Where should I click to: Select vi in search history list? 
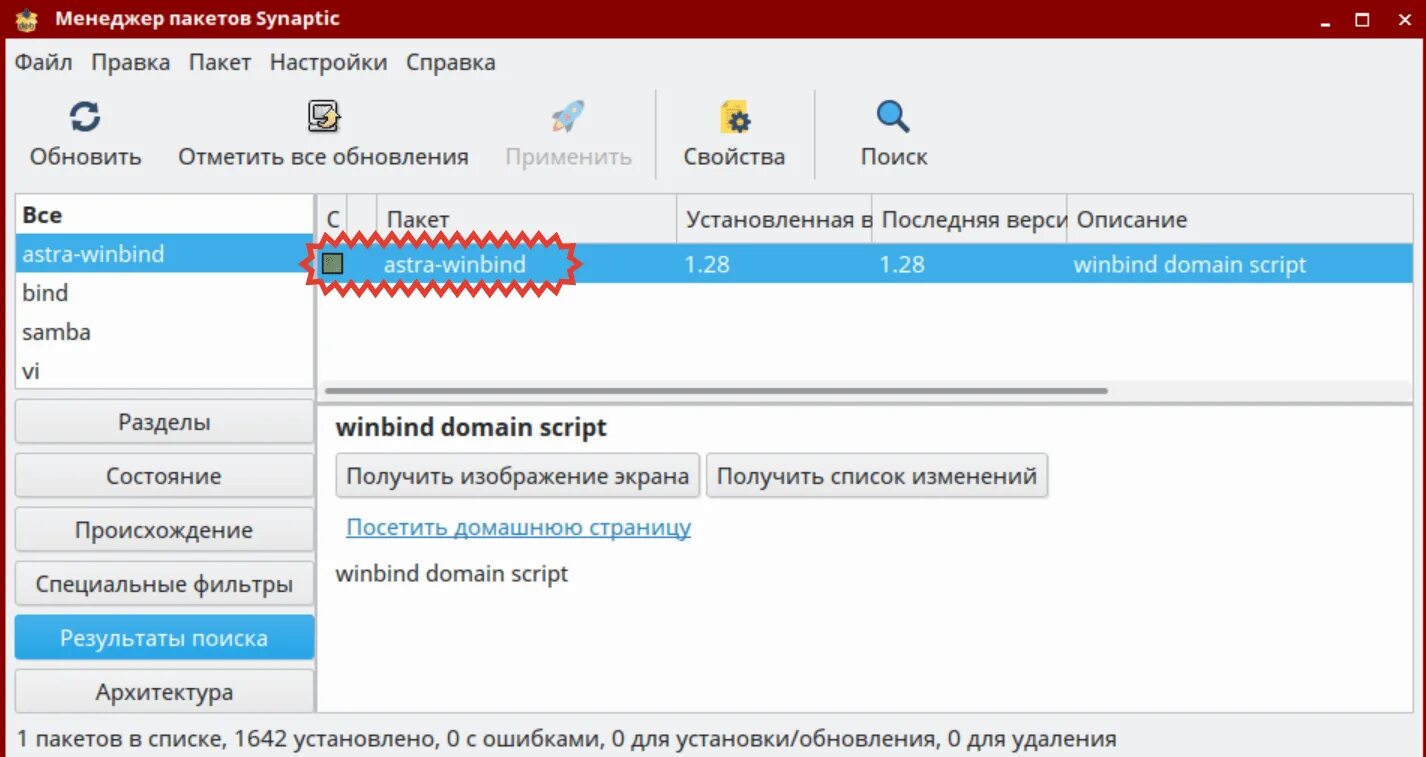coord(164,371)
